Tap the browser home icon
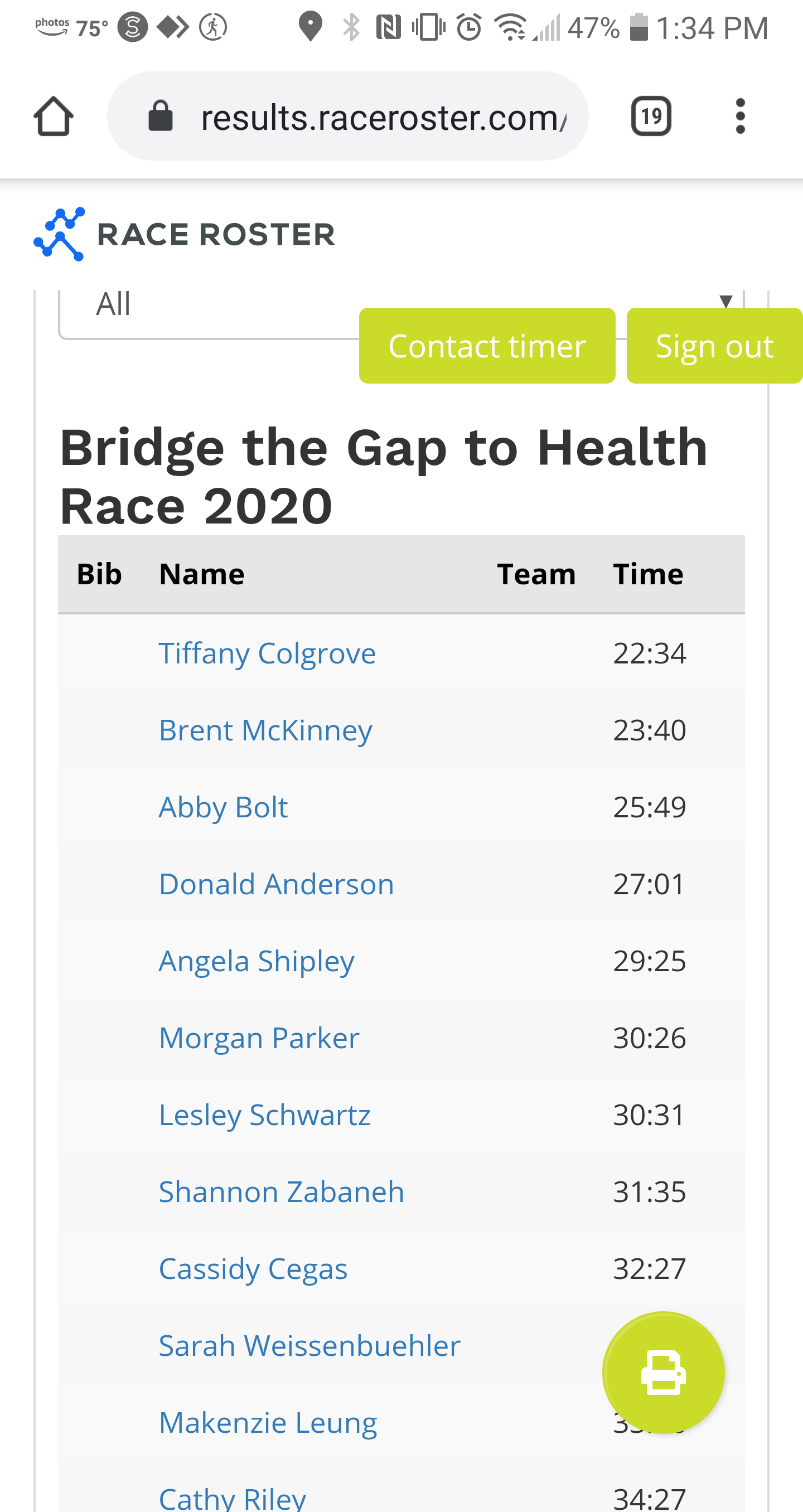The width and height of the screenshot is (803, 1512). click(54, 116)
